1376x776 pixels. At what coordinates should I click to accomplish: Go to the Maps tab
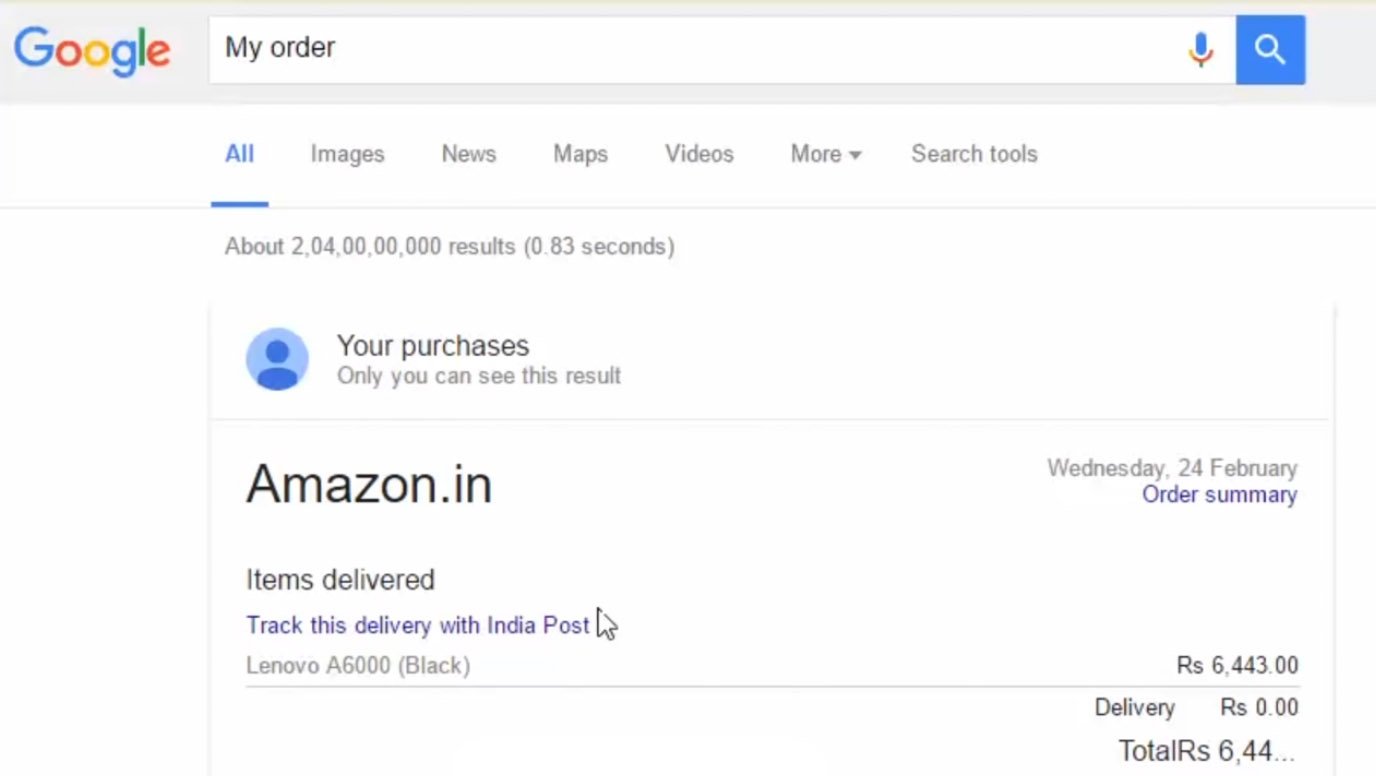click(x=580, y=154)
